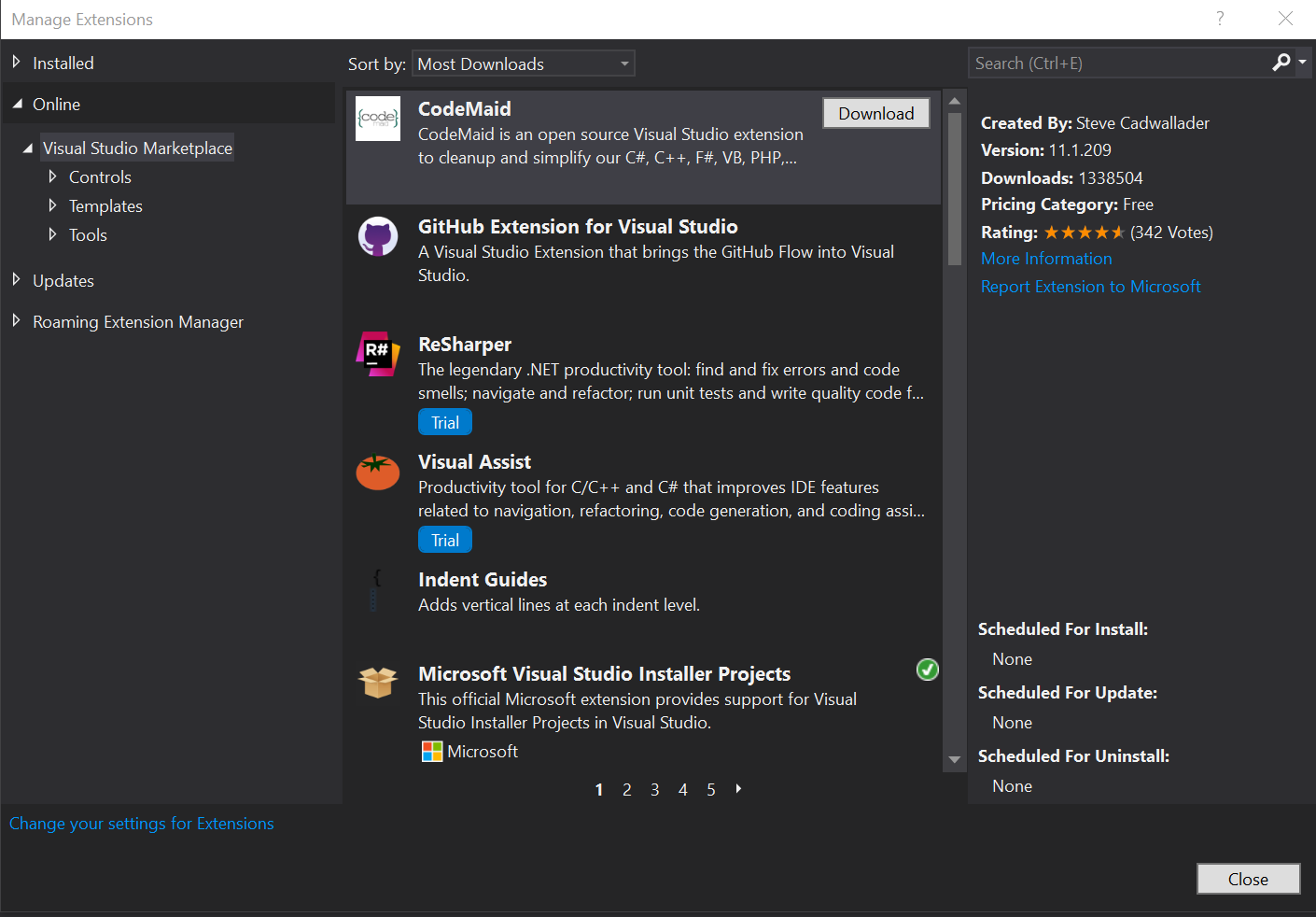The image size is (1316, 917).
Task: Click the ReSharper R# icon
Action: 378,354
